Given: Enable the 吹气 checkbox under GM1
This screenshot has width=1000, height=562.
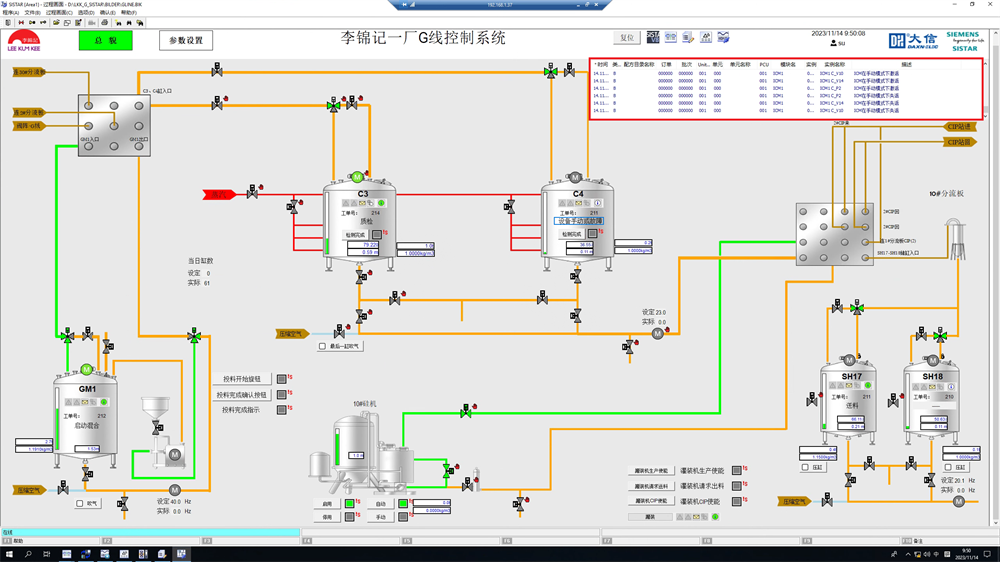Looking at the screenshot, I should coord(80,504).
